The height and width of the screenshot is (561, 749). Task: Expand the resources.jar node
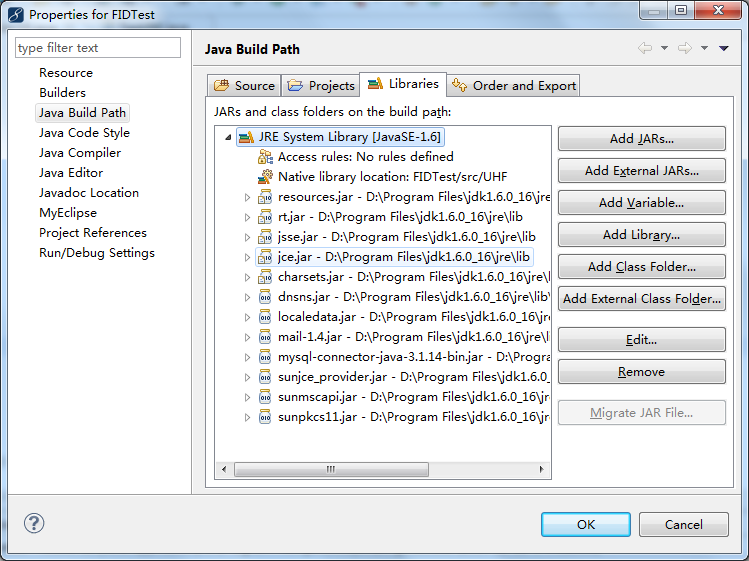click(247, 197)
